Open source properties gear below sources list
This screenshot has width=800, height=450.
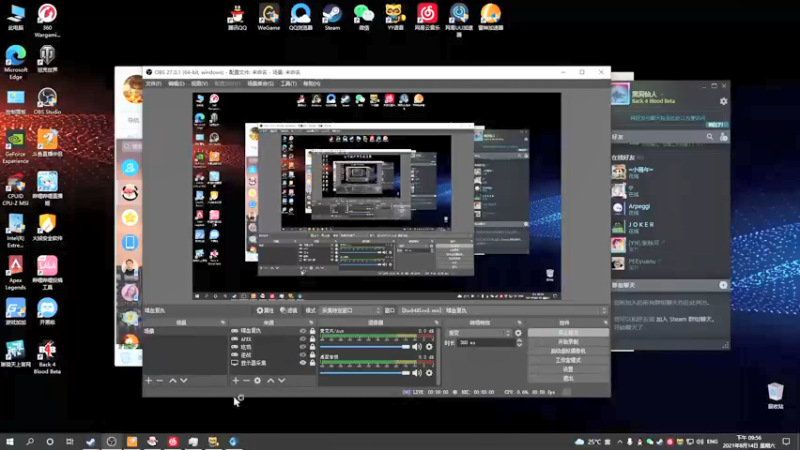[x=258, y=381]
